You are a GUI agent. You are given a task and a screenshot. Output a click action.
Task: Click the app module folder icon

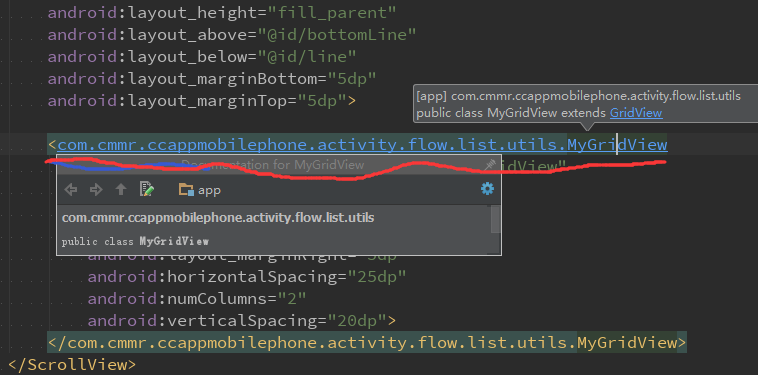coord(186,189)
